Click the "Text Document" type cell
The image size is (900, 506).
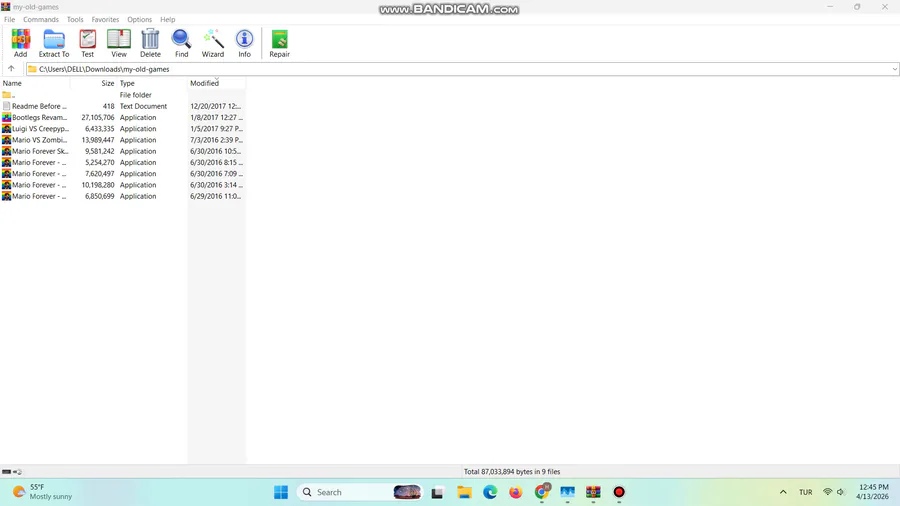click(143, 106)
